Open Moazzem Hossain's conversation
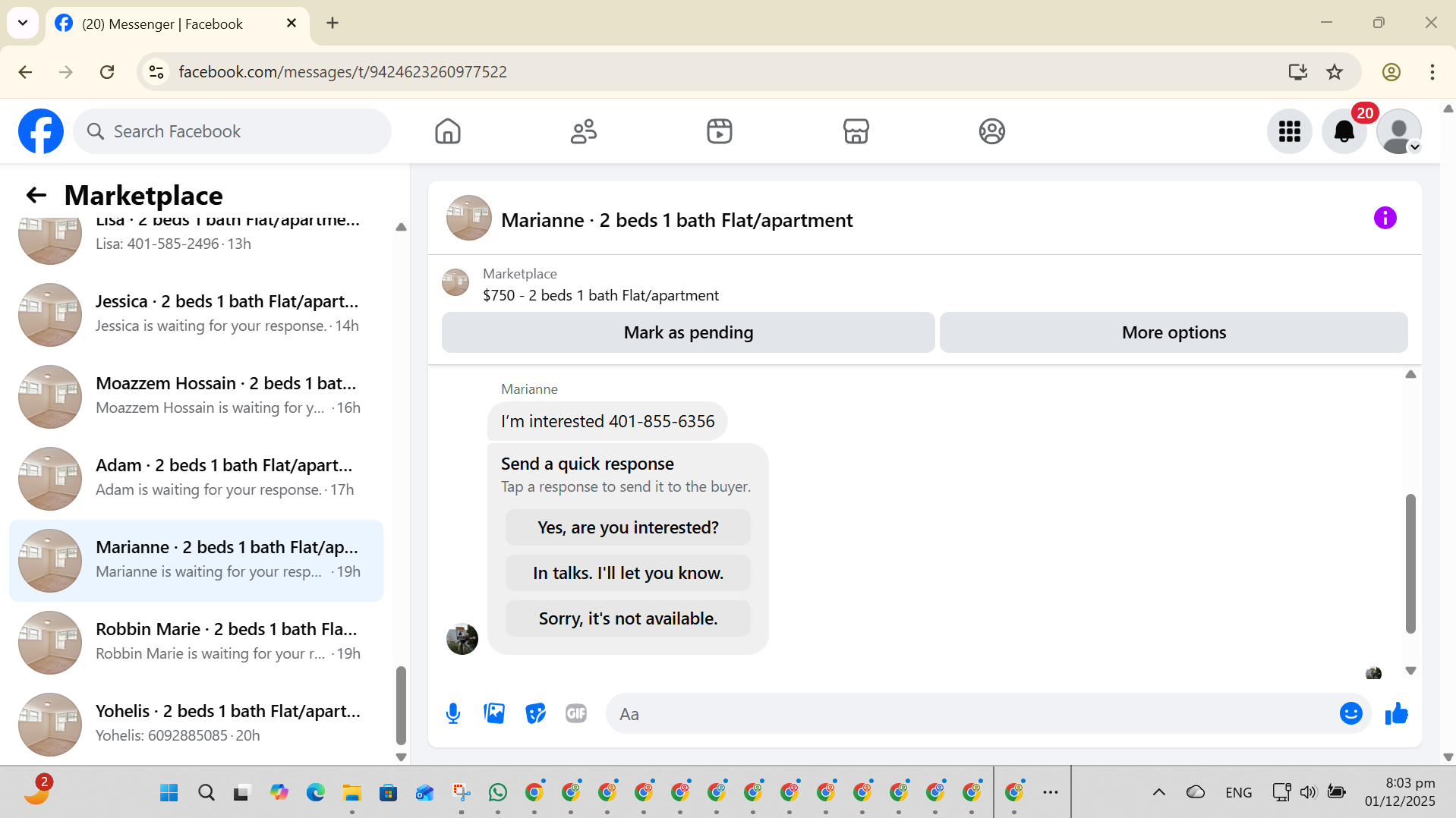 (x=196, y=396)
